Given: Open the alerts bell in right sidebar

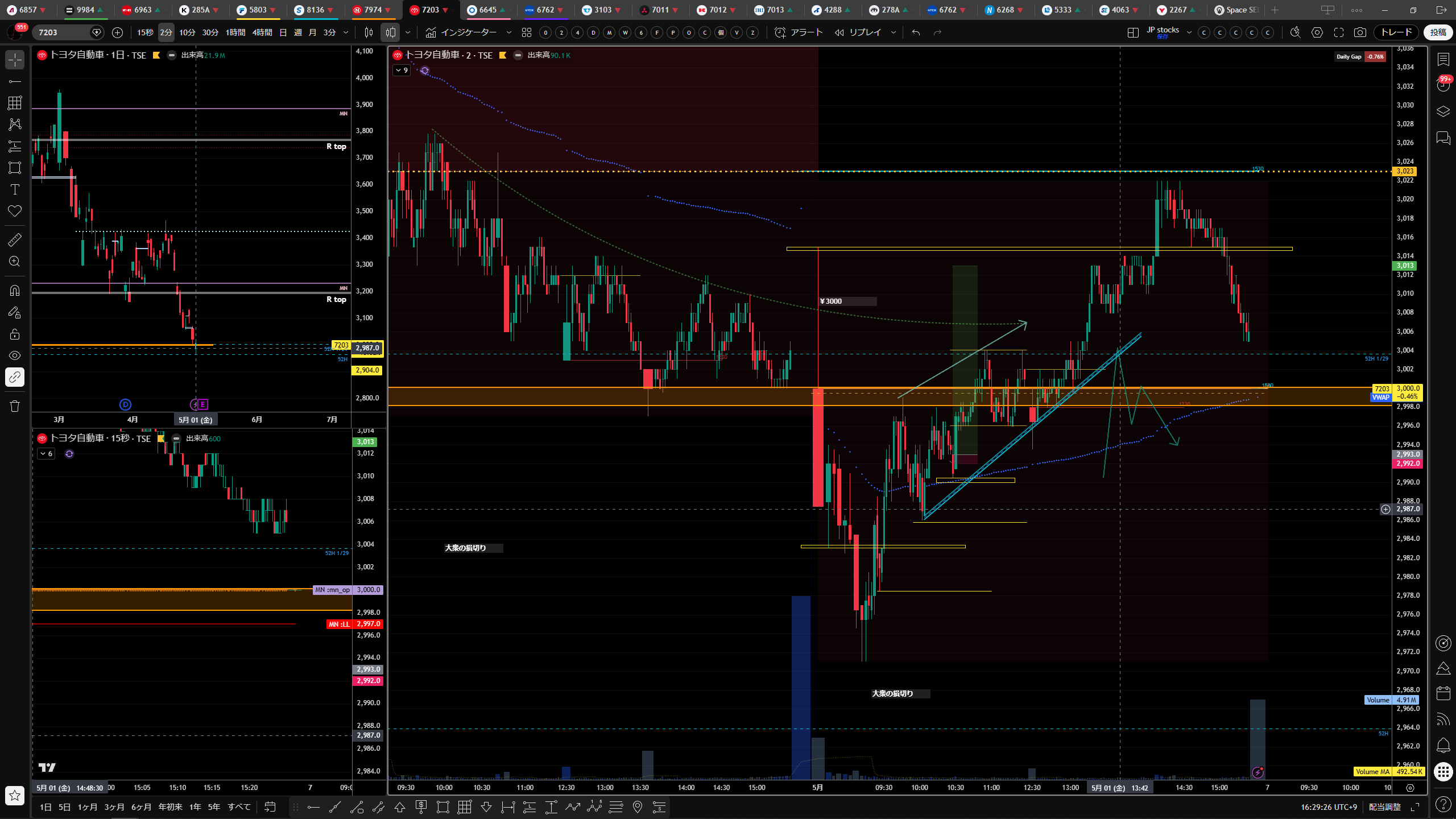Looking at the screenshot, I should [1443, 745].
